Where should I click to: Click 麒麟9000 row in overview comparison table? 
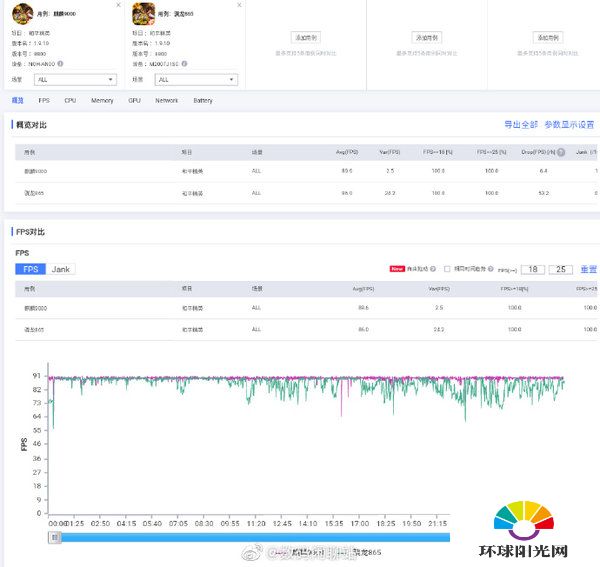[x=306, y=171]
